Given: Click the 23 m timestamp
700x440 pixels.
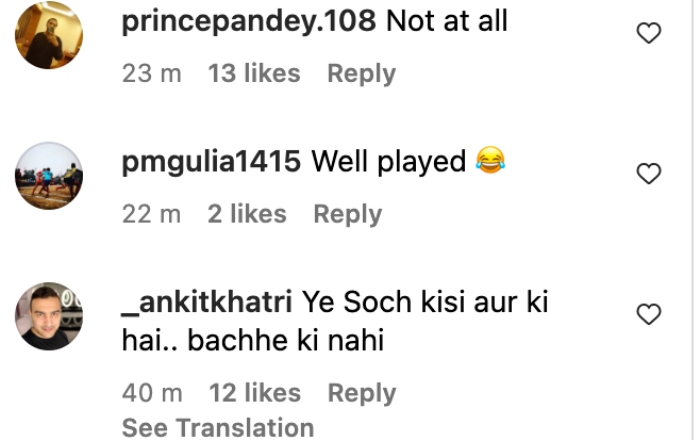Looking at the screenshot, I should click(x=151, y=73).
